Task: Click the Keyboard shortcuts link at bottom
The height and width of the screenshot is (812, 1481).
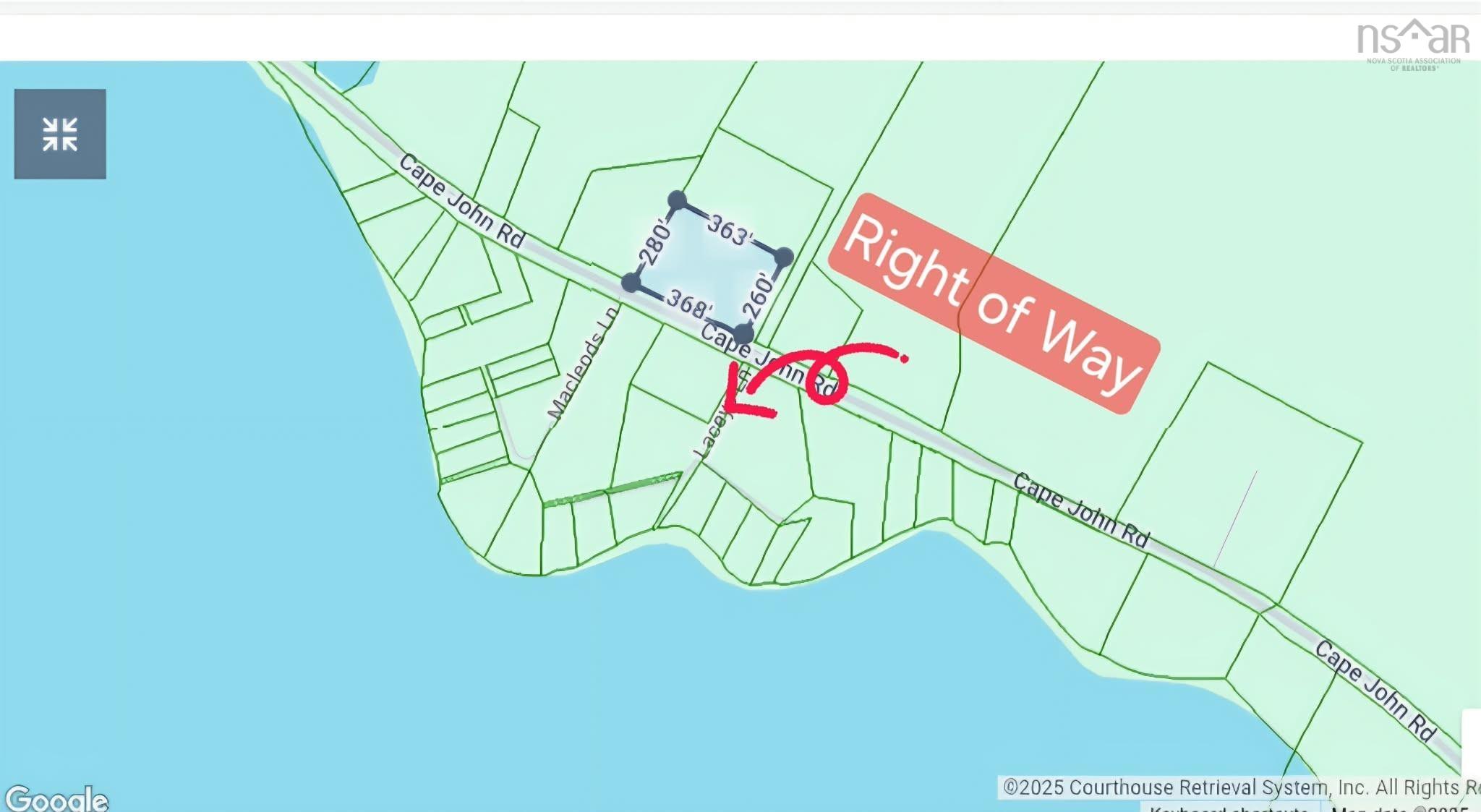Action: (x=1229, y=808)
